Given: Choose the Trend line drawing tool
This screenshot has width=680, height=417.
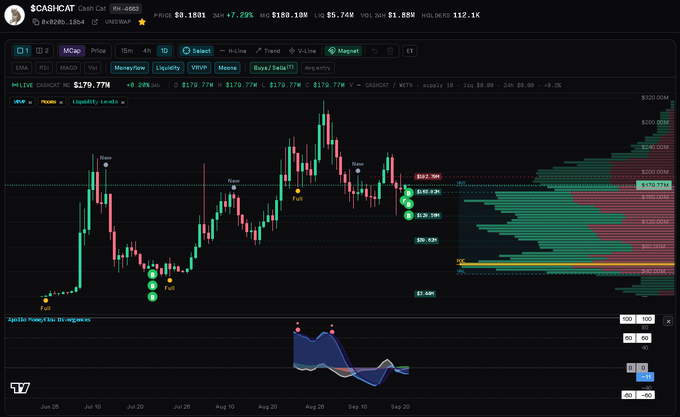Looking at the screenshot, I should [268, 51].
